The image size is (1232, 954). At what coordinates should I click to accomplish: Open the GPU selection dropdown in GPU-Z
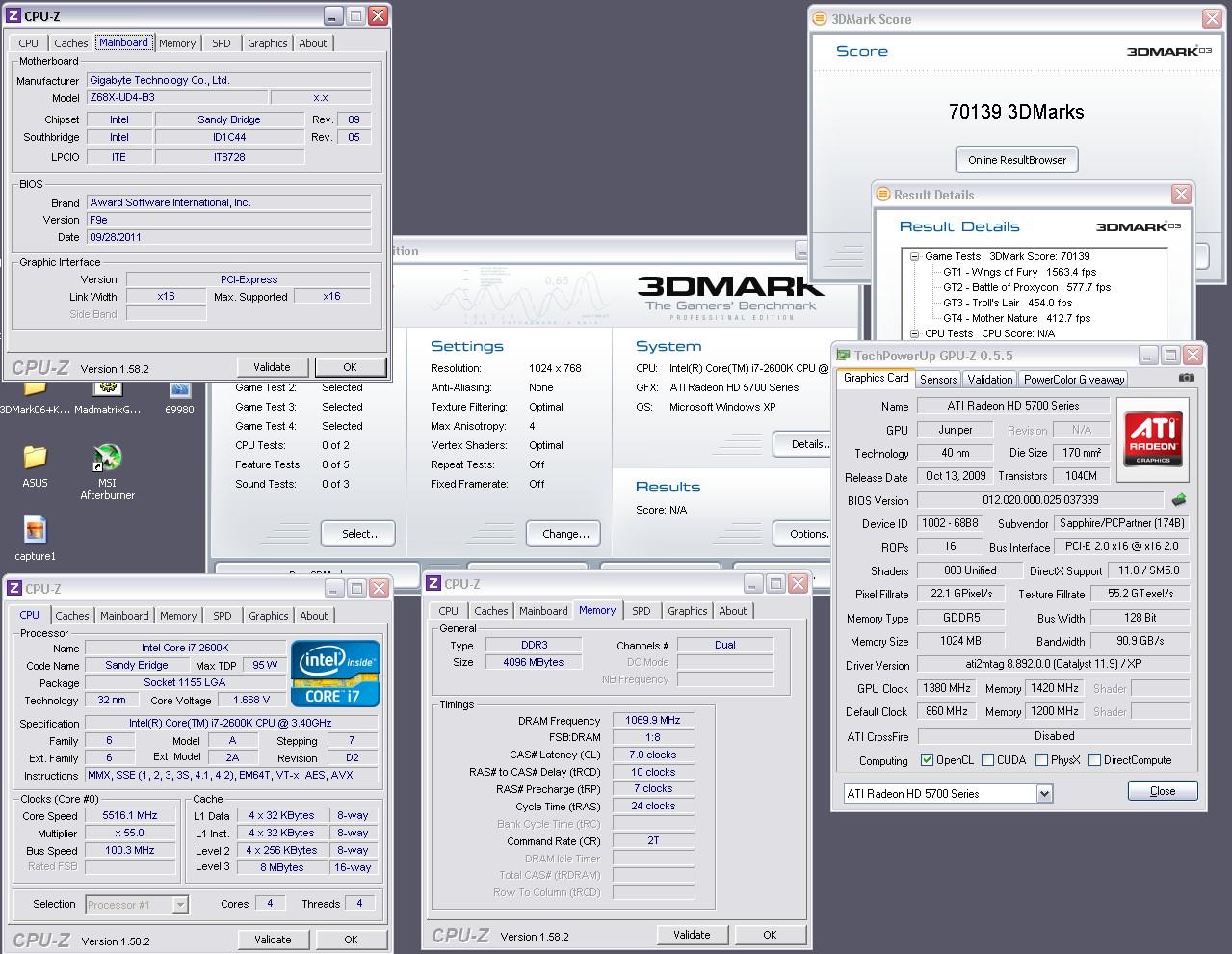(1044, 794)
